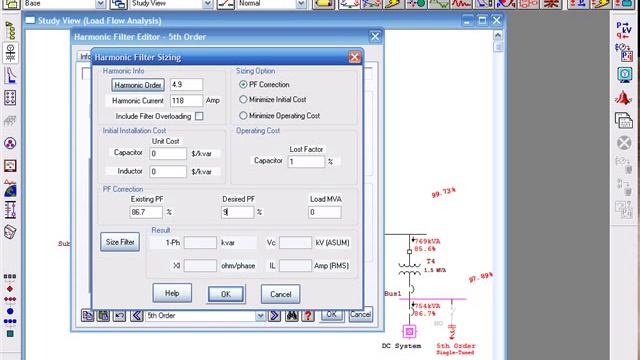Screen dimensions: 640x360
Task: Open the red alert bell view icon
Action: point(624,98)
